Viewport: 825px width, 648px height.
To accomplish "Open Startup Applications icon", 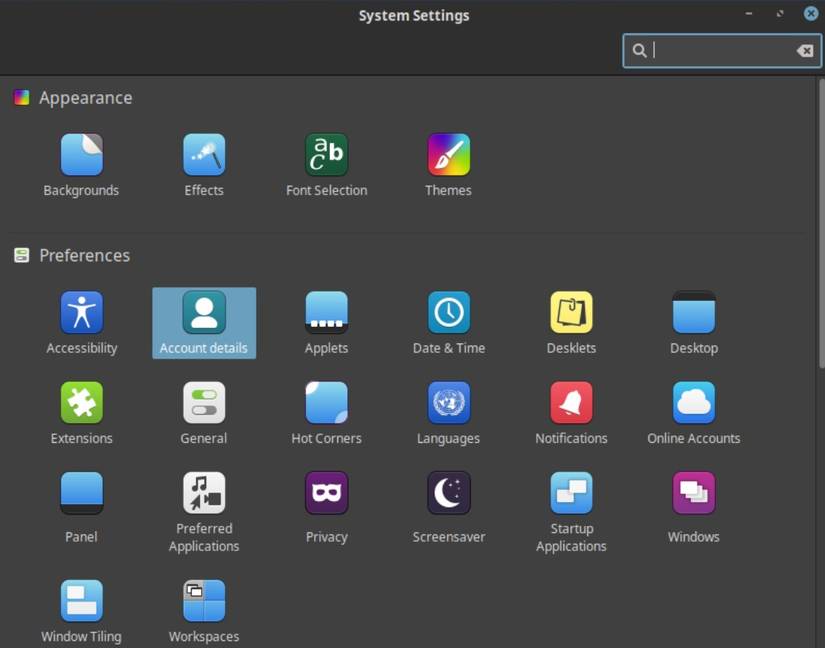I will tap(571, 493).
